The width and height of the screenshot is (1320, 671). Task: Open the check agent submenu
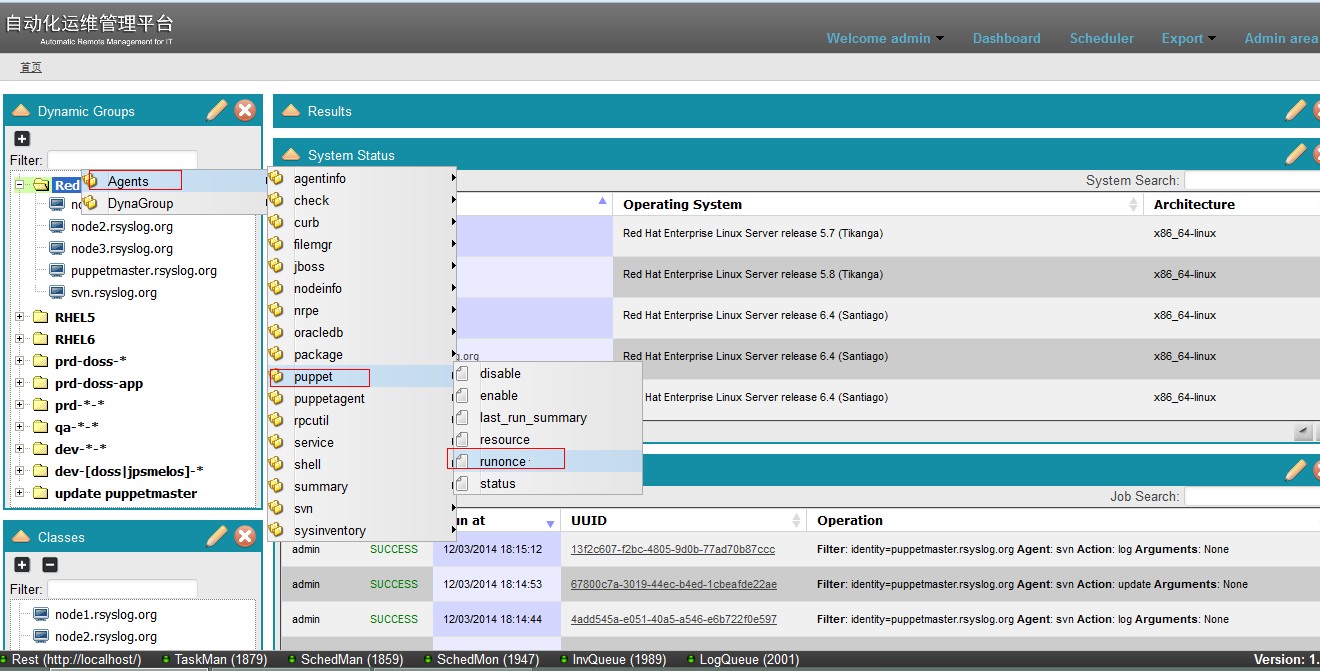click(x=361, y=200)
